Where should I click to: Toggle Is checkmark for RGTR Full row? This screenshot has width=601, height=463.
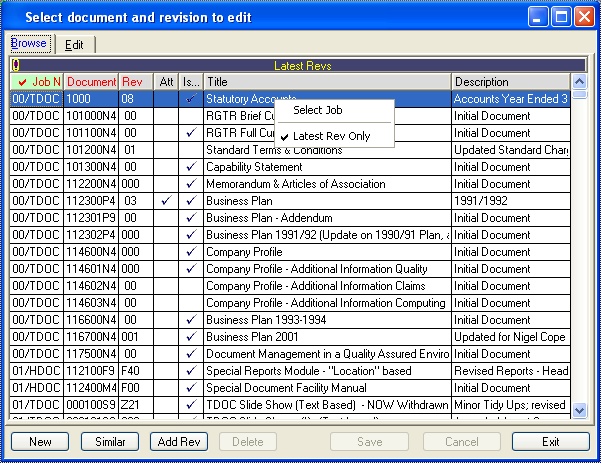point(191,133)
